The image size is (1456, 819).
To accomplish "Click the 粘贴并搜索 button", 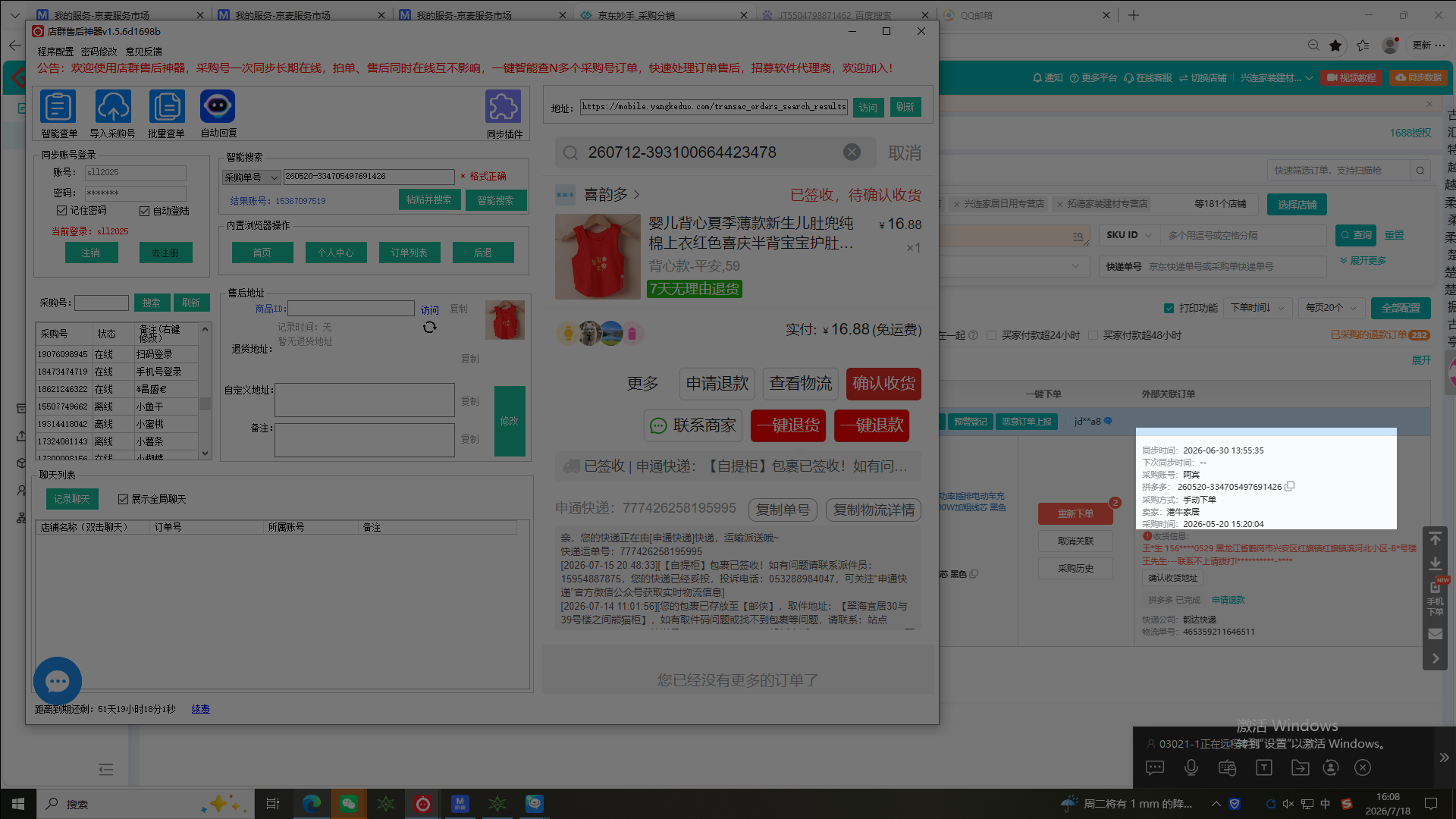I will pyautogui.click(x=429, y=200).
